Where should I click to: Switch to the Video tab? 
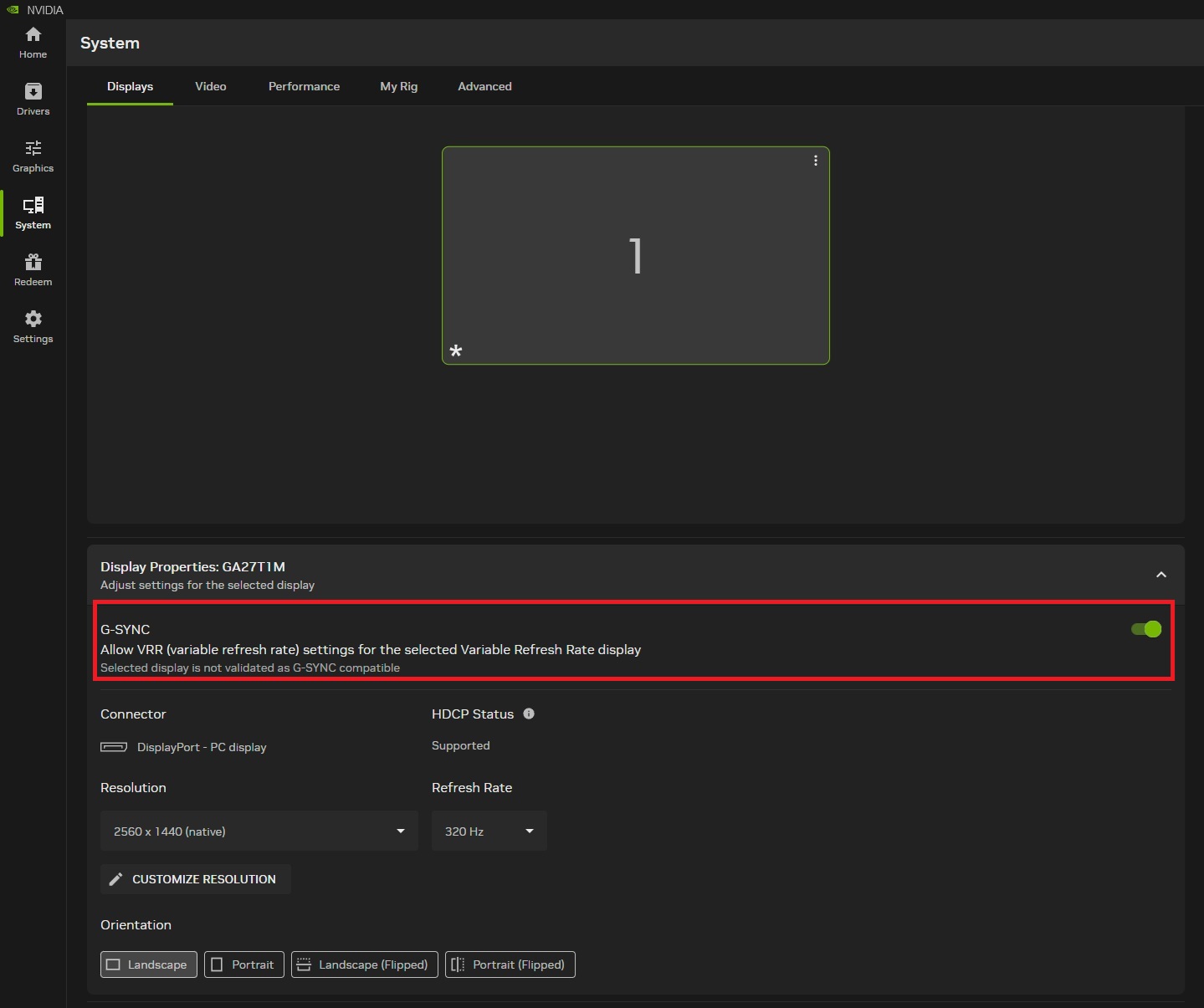pyautogui.click(x=211, y=86)
